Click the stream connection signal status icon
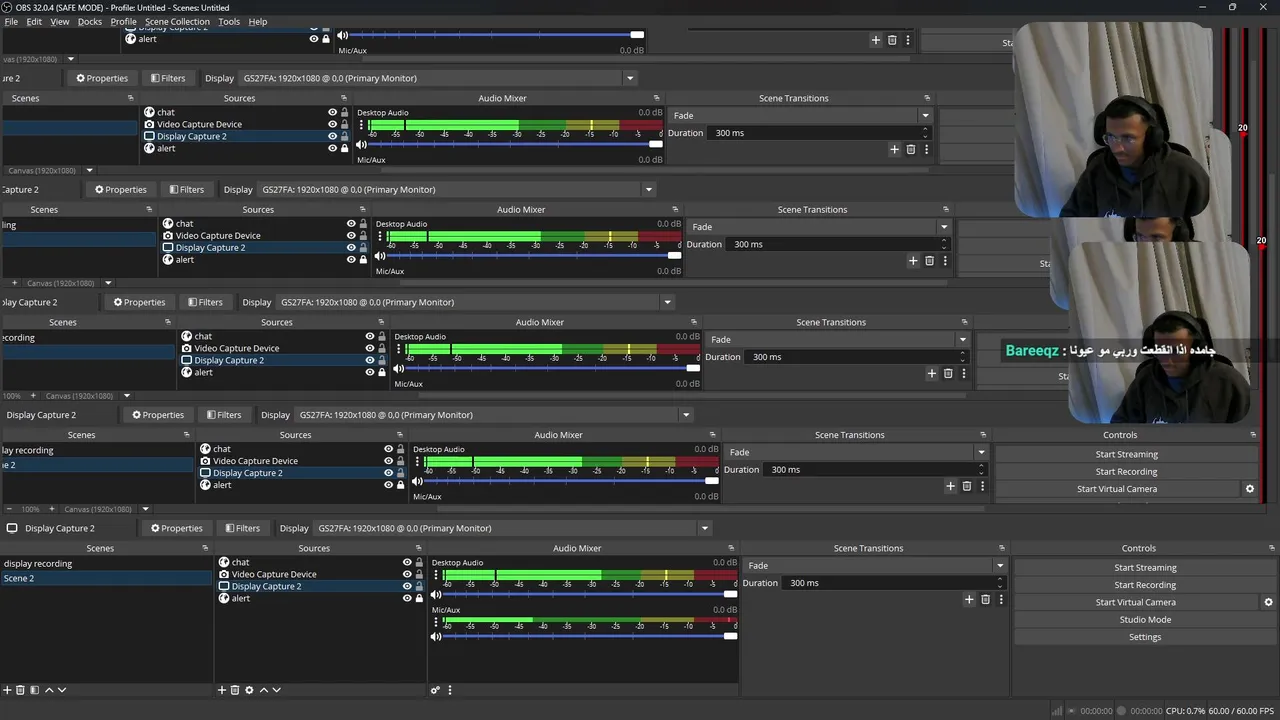This screenshot has width=1280, height=720. coord(1057,711)
